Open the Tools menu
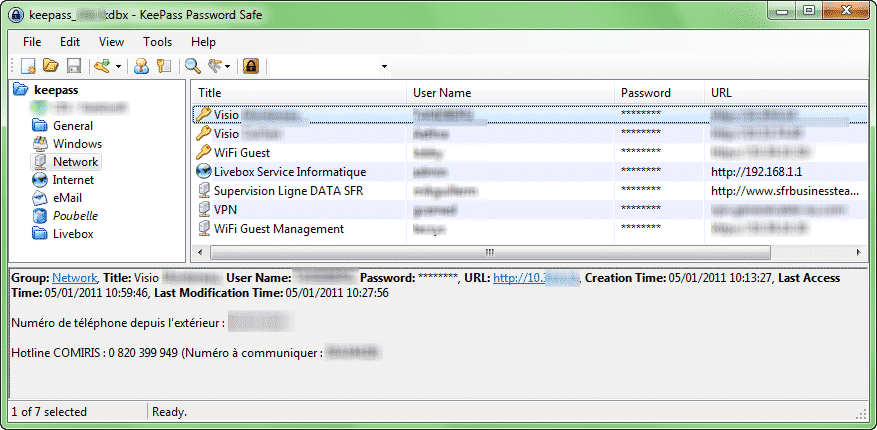The image size is (877, 430). click(x=157, y=42)
